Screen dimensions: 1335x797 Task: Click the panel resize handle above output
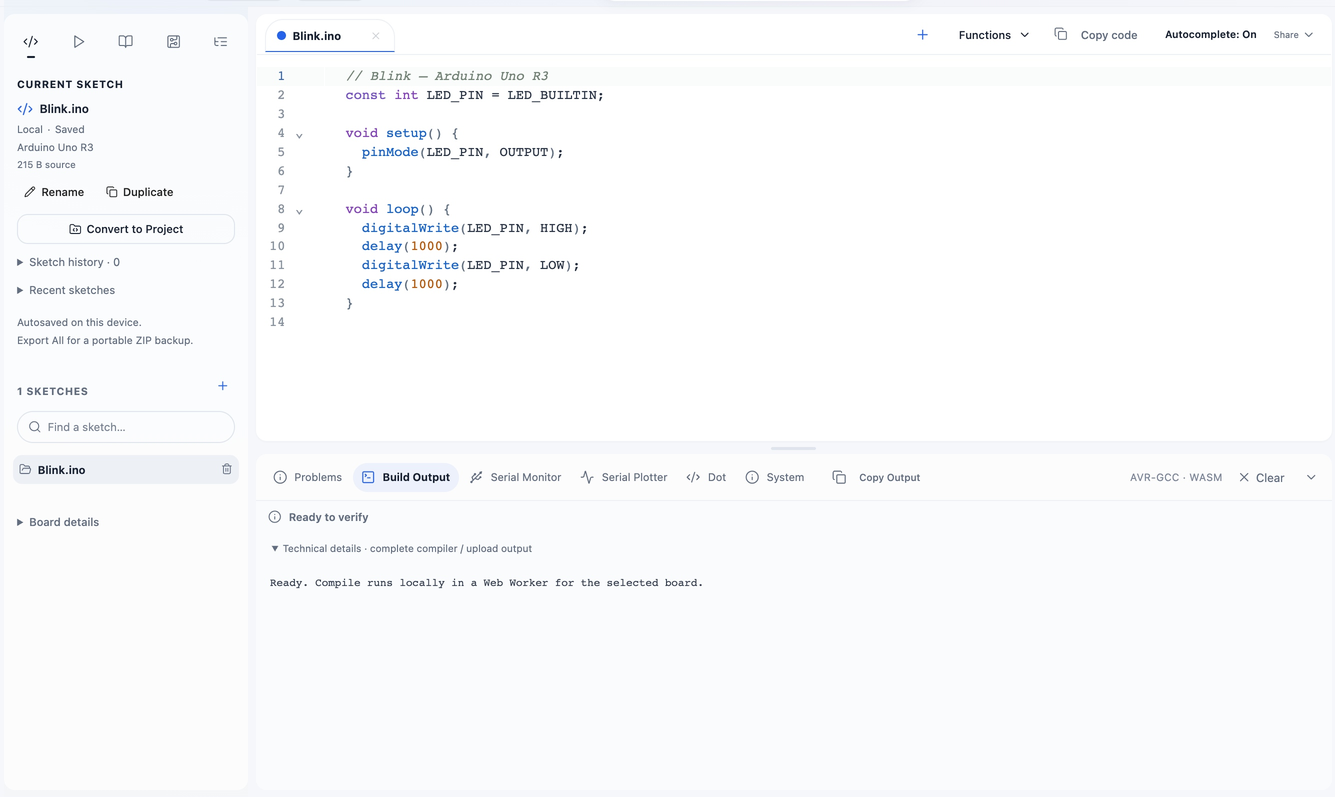click(794, 449)
